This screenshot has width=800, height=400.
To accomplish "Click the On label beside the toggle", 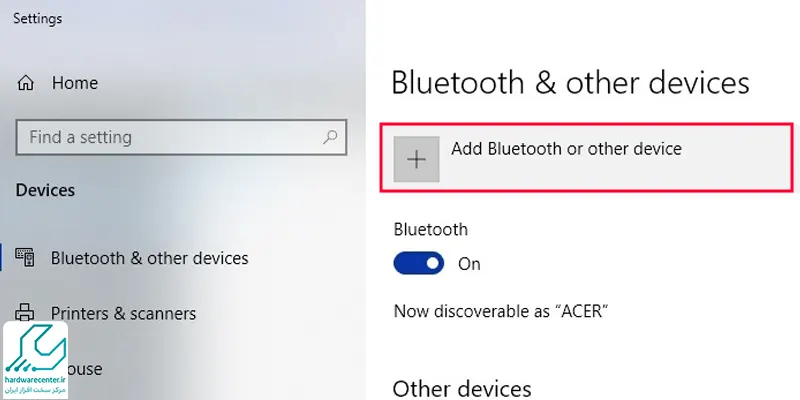I will (469, 264).
